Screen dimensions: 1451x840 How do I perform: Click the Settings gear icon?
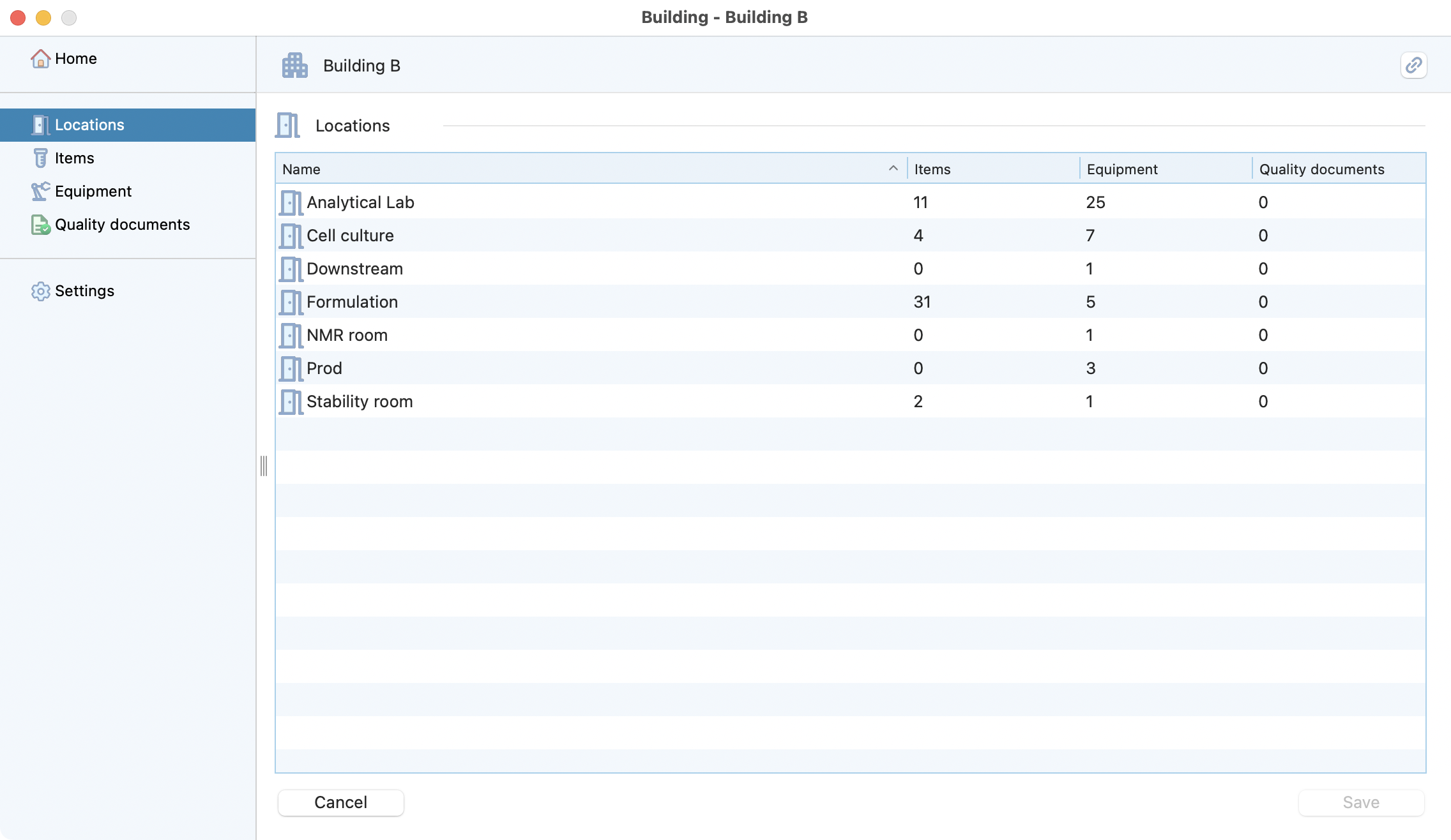pos(40,291)
